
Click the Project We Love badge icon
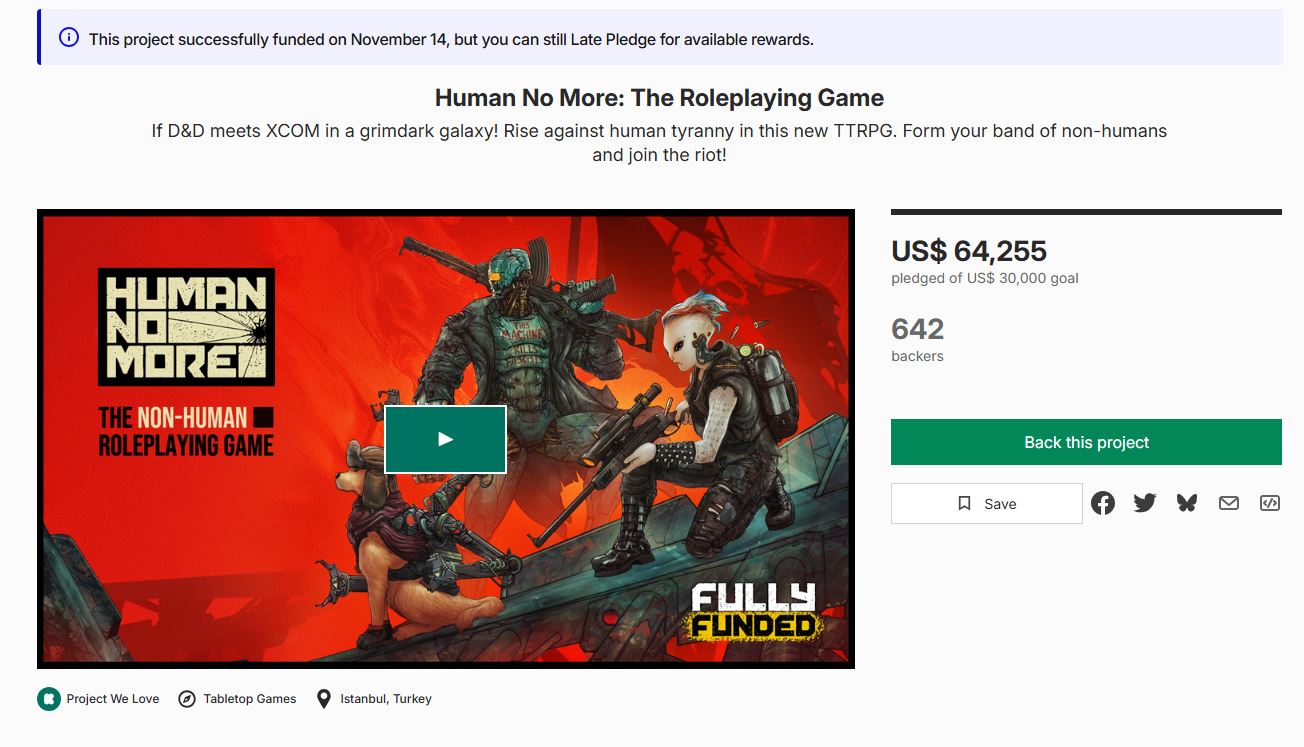49,699
